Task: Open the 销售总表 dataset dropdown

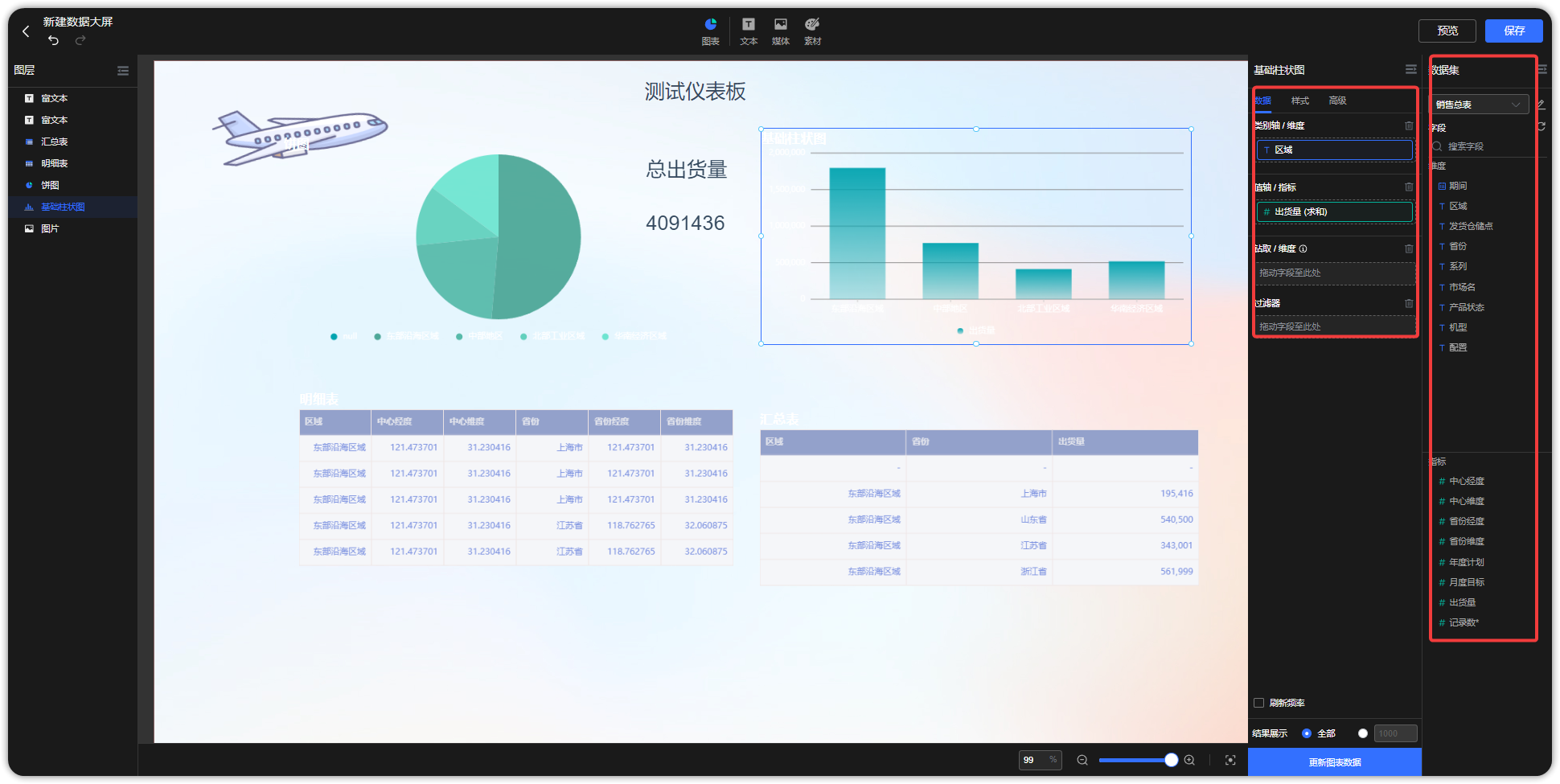Action: [x=1479, y=105]
